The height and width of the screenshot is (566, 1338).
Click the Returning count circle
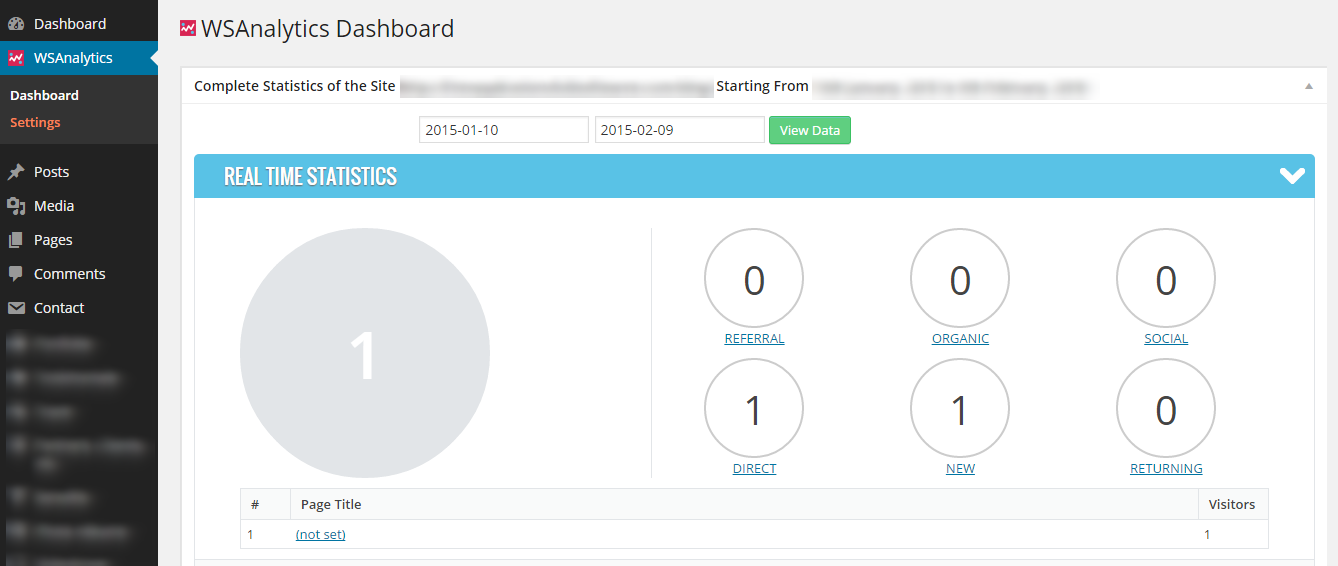tap(1166, 409)
